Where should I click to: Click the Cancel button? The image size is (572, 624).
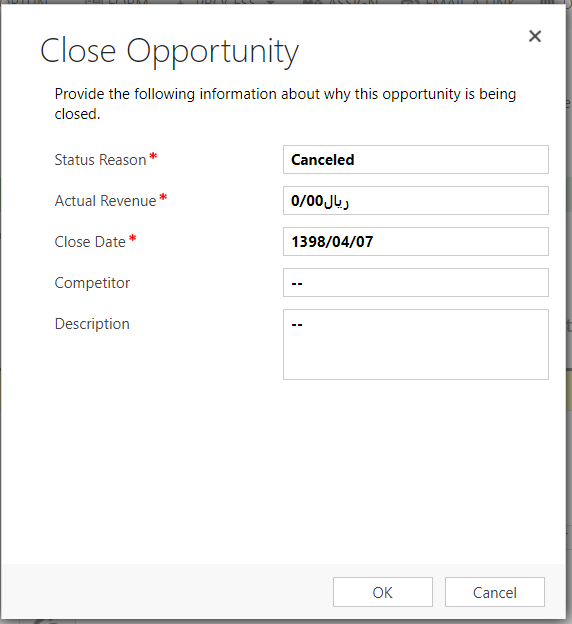[494, 592]
